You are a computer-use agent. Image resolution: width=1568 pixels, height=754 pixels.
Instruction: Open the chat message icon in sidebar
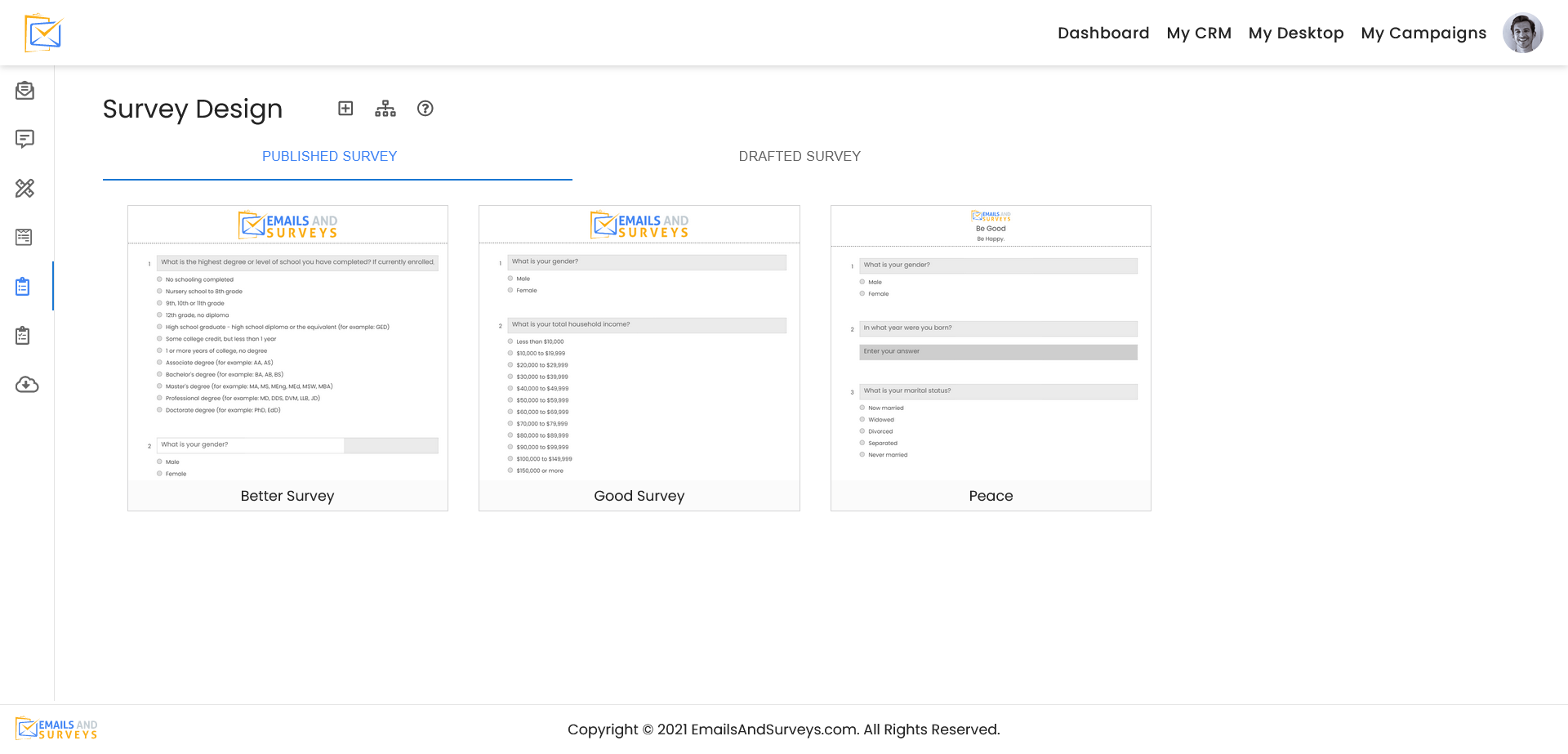(x=25, y=139)
